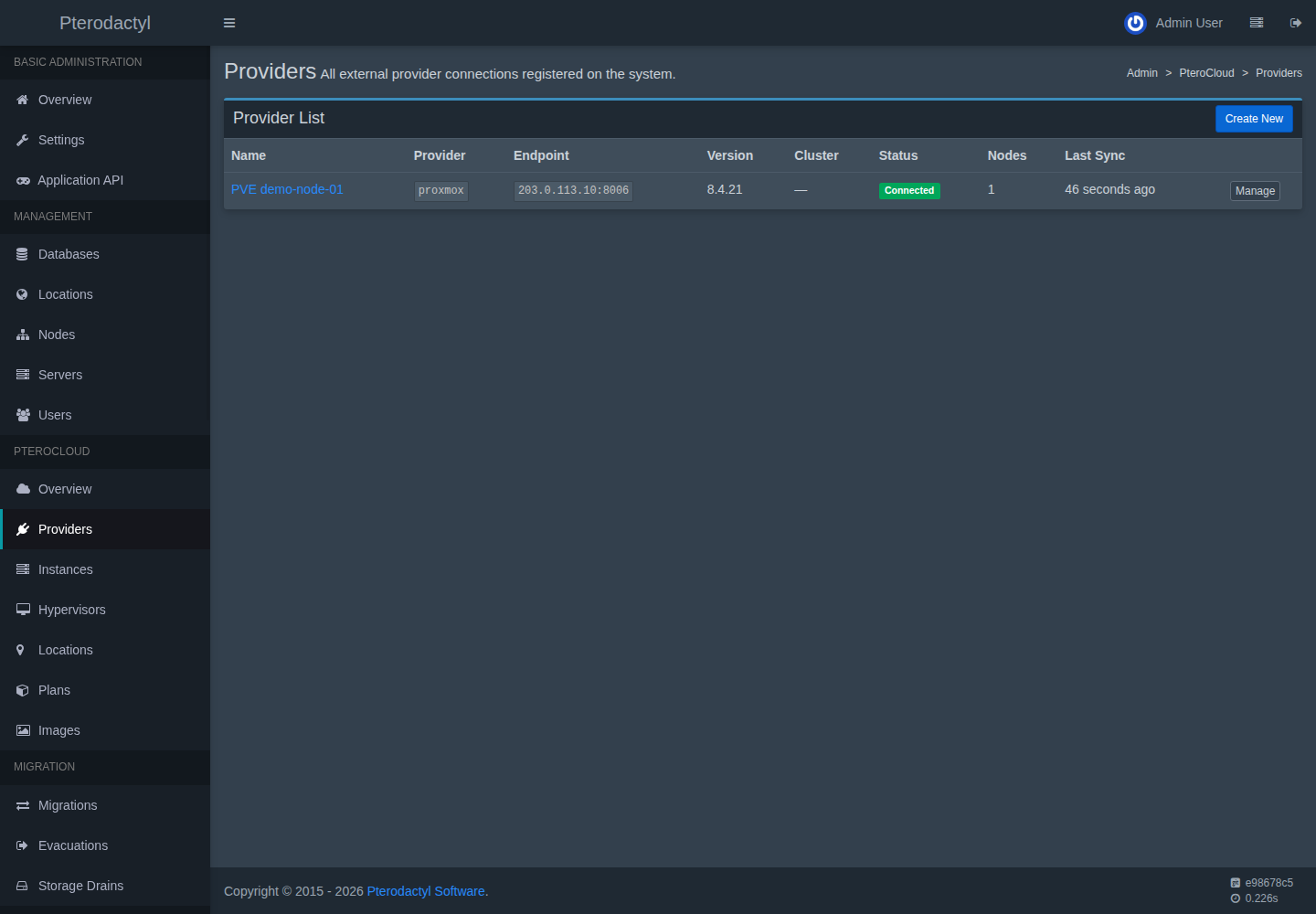Click the Endpoint column header

(541, 155)
